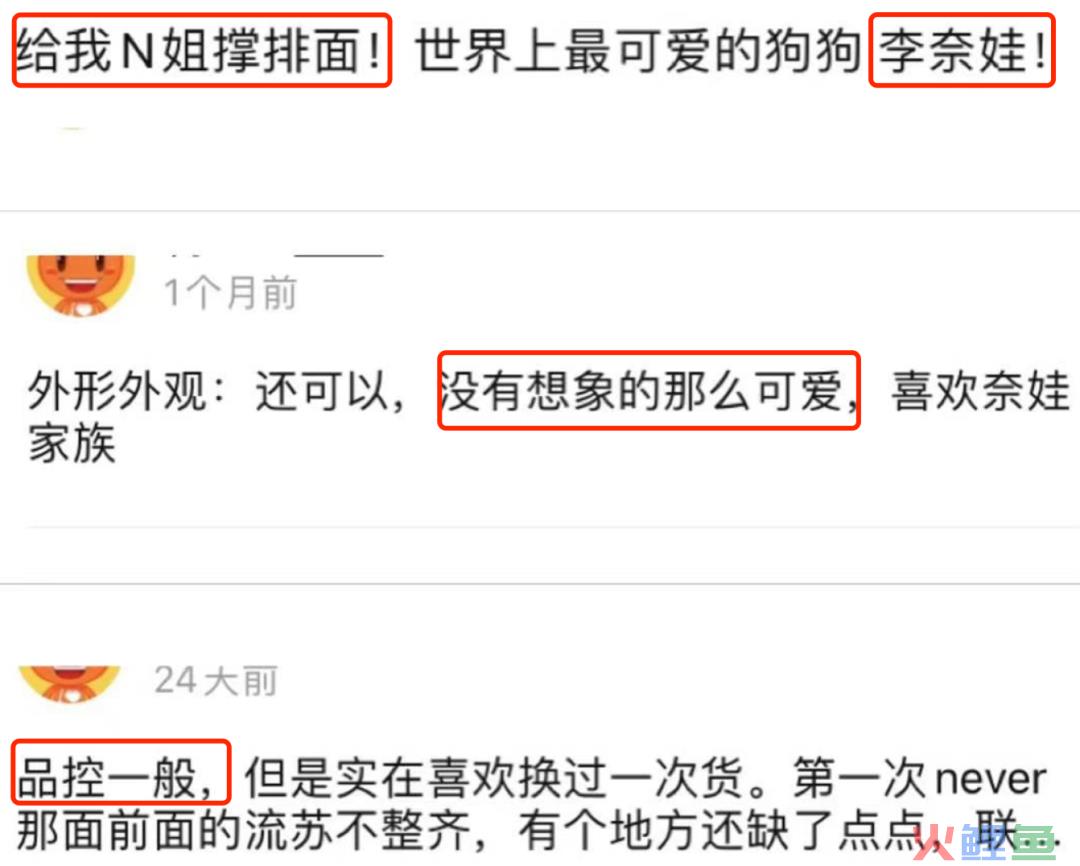Open the avatar of the 24天前 reviewer
Viewport: 1080px width, 866px height.
click(x=70, y=683)
